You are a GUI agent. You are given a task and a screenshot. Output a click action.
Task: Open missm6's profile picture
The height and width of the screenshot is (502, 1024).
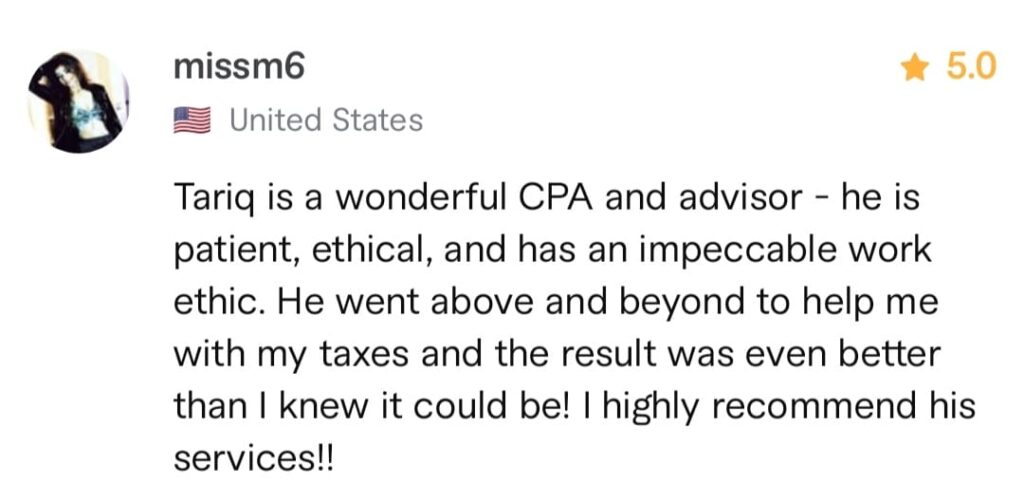(78, 101)
